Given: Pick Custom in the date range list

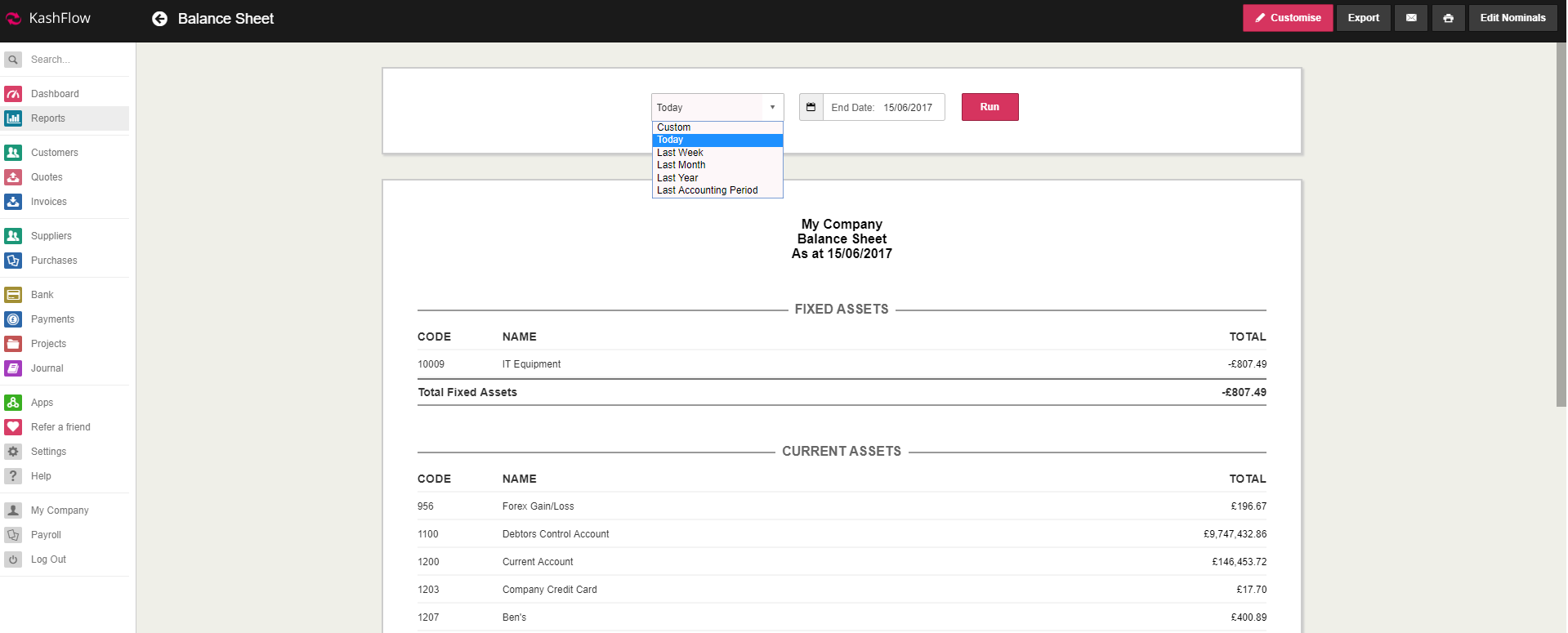Looking at the screenshot, I should (x=674, y=127).
